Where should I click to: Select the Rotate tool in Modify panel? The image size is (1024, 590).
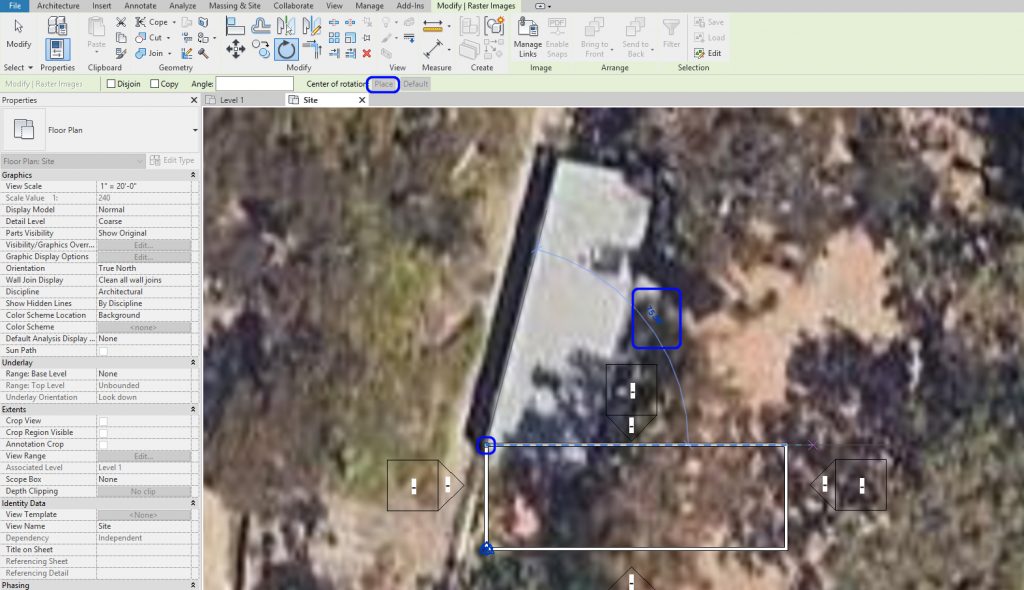(286, 50)
